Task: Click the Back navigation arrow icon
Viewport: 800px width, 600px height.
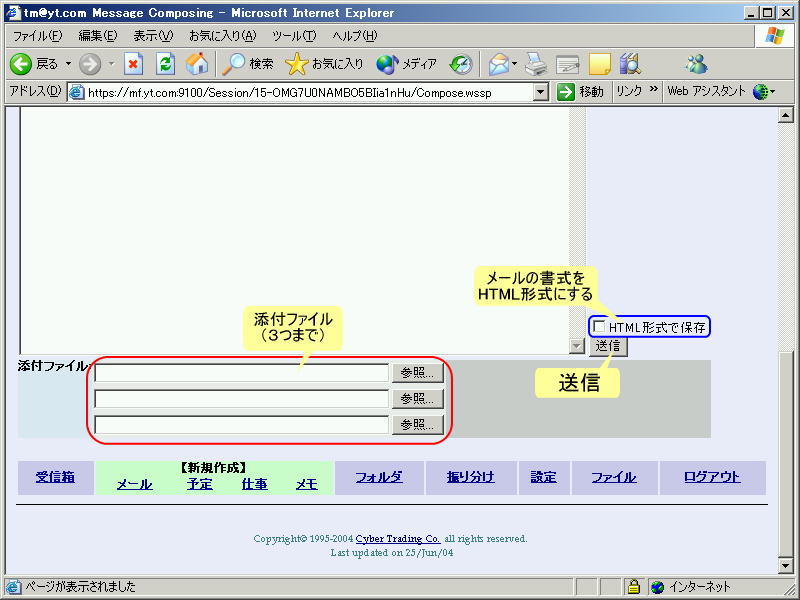Action: click(x=22, y=64)
